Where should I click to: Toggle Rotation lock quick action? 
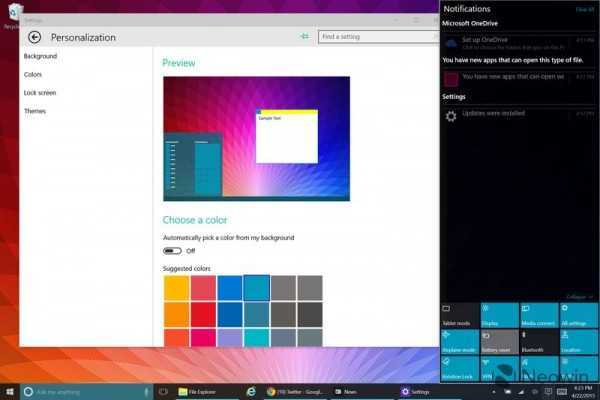[460, 368]
